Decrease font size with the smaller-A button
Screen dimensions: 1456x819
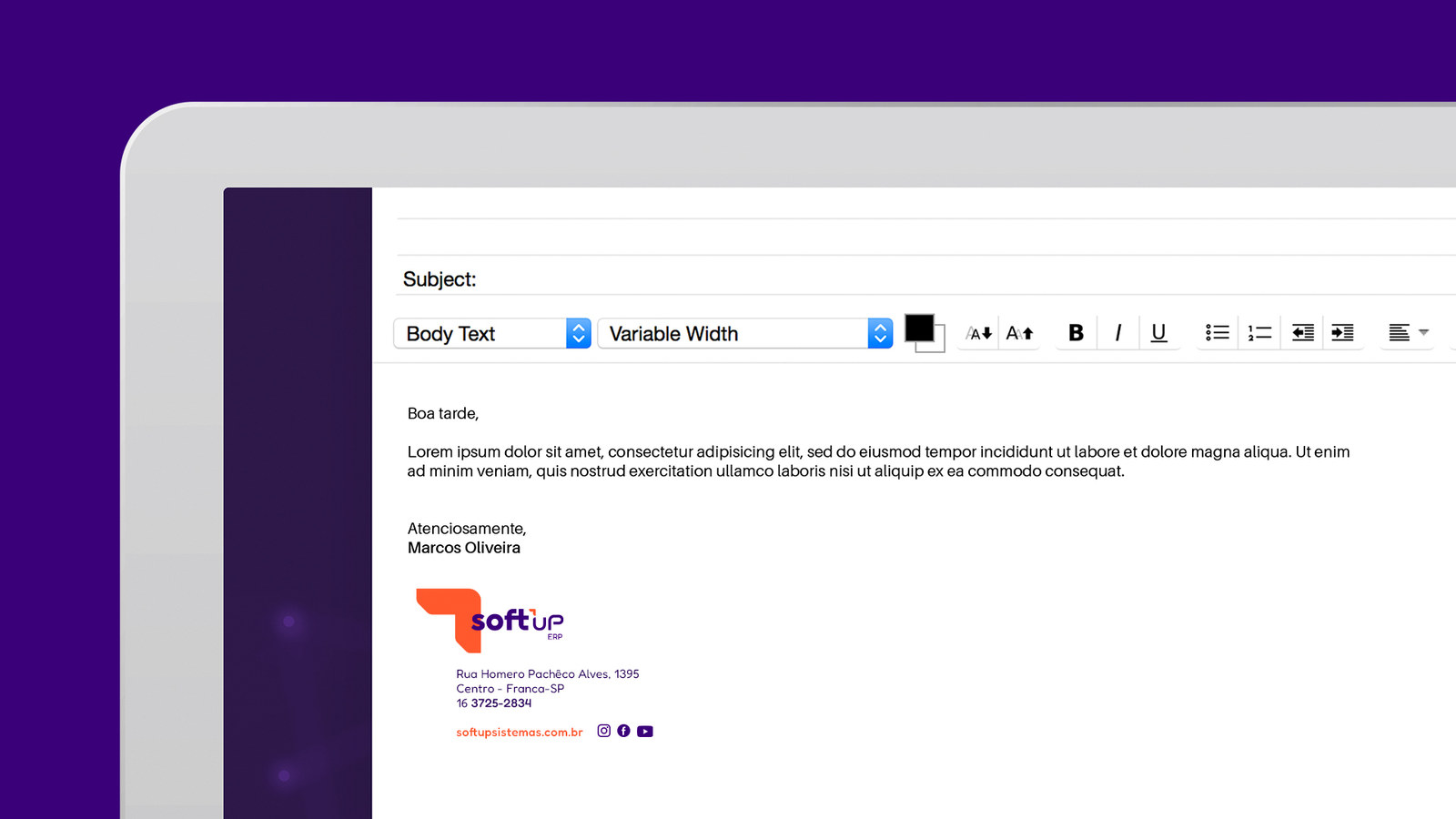979,333
